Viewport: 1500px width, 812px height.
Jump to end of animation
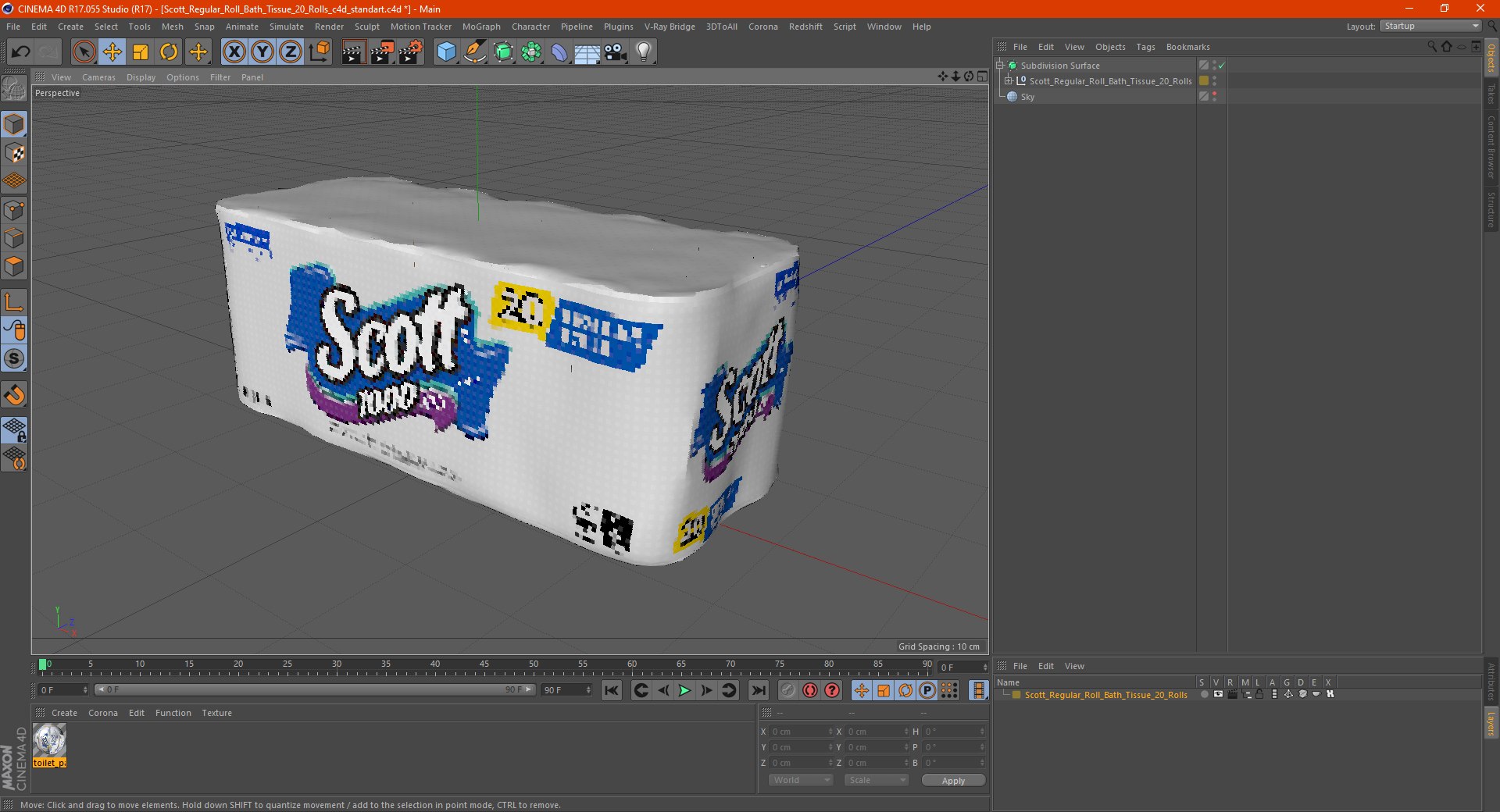(758, 690)
